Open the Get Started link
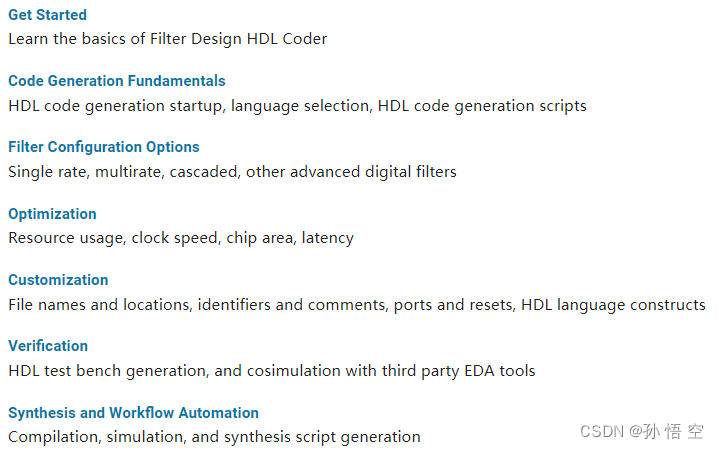This screenshot has width=719, height=449. tap(47, 15)
